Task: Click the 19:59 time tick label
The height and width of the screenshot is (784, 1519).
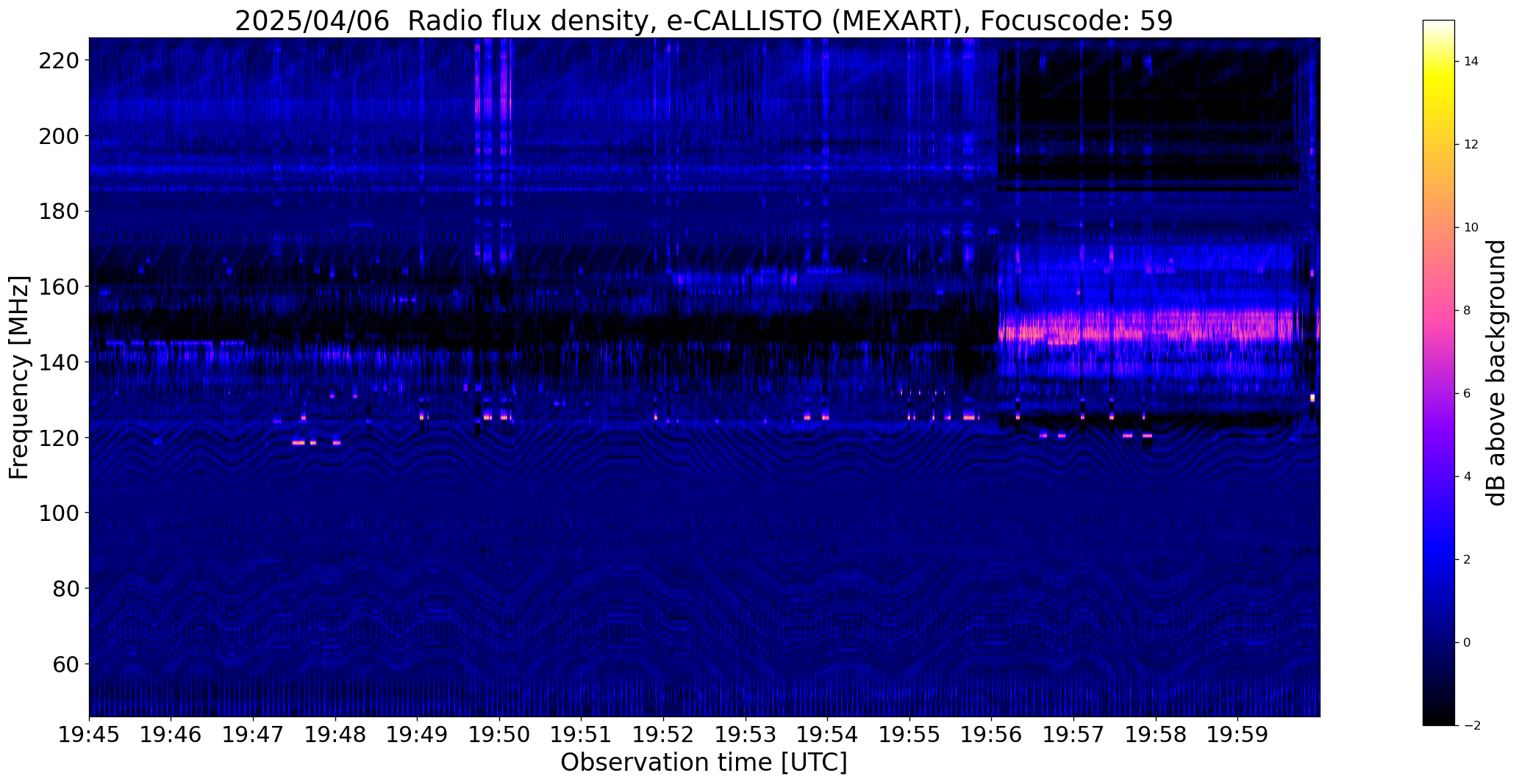Action: [x=1238, y=735]
